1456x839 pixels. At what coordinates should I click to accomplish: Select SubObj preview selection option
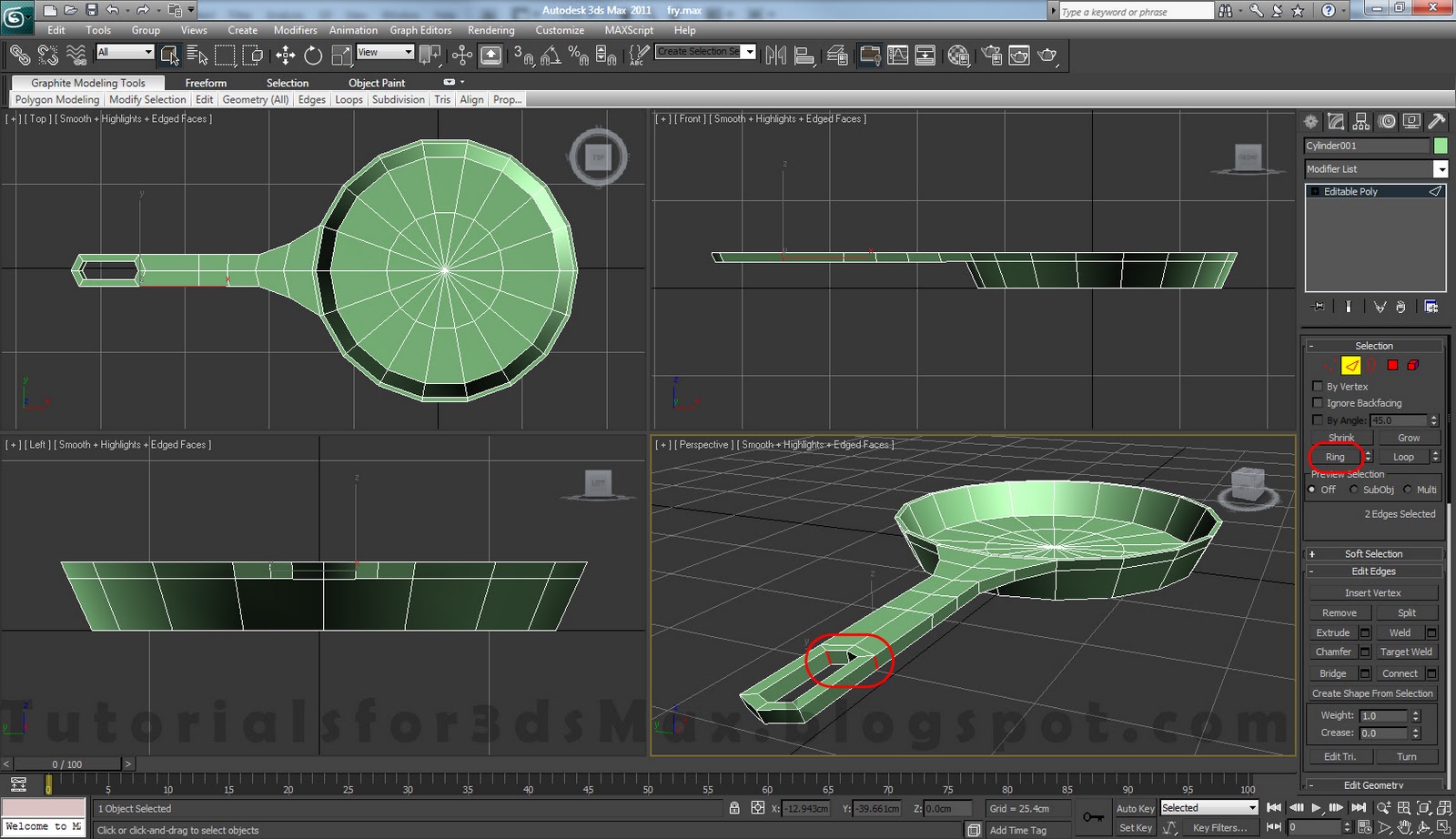coord(1354,490)
